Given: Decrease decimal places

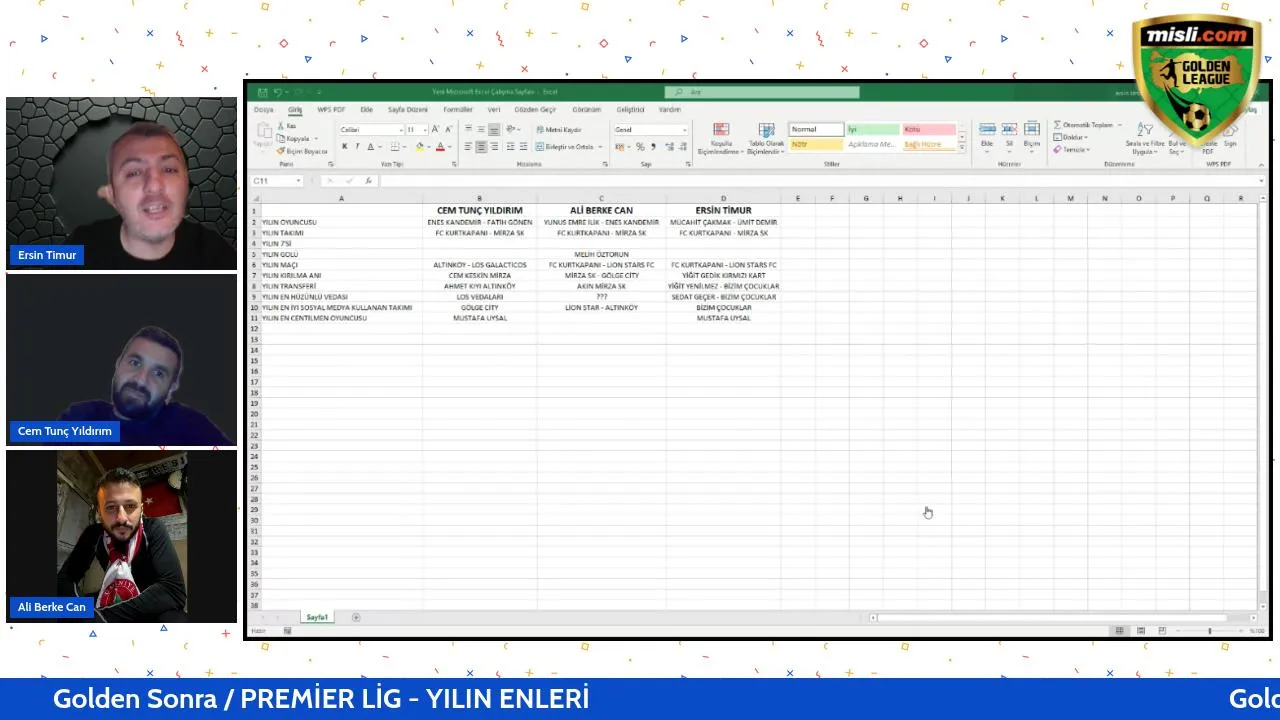Looking at the screenshot, I should pos(682,147).
